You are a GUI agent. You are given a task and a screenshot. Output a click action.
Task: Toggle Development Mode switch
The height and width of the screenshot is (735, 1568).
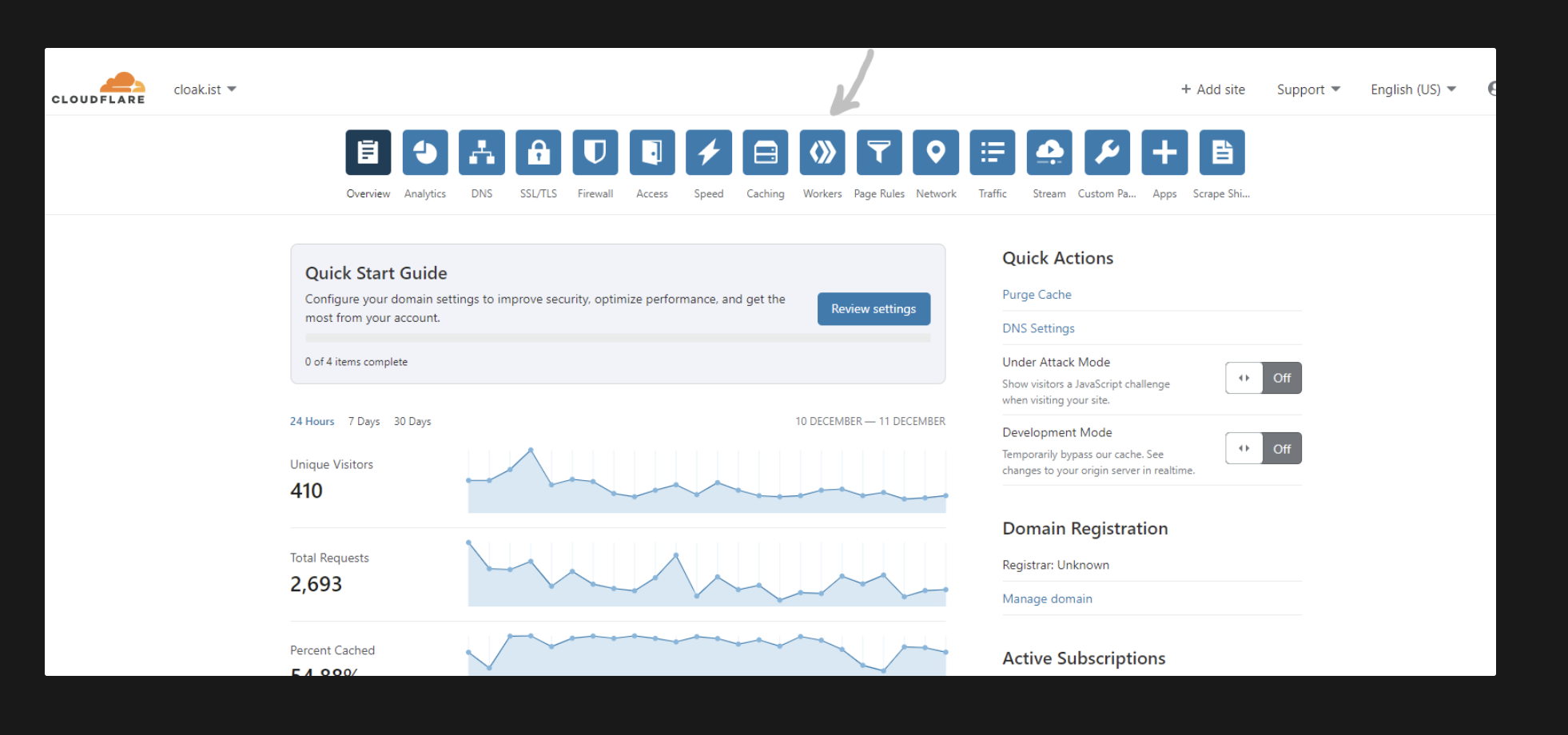(1263, 448)
